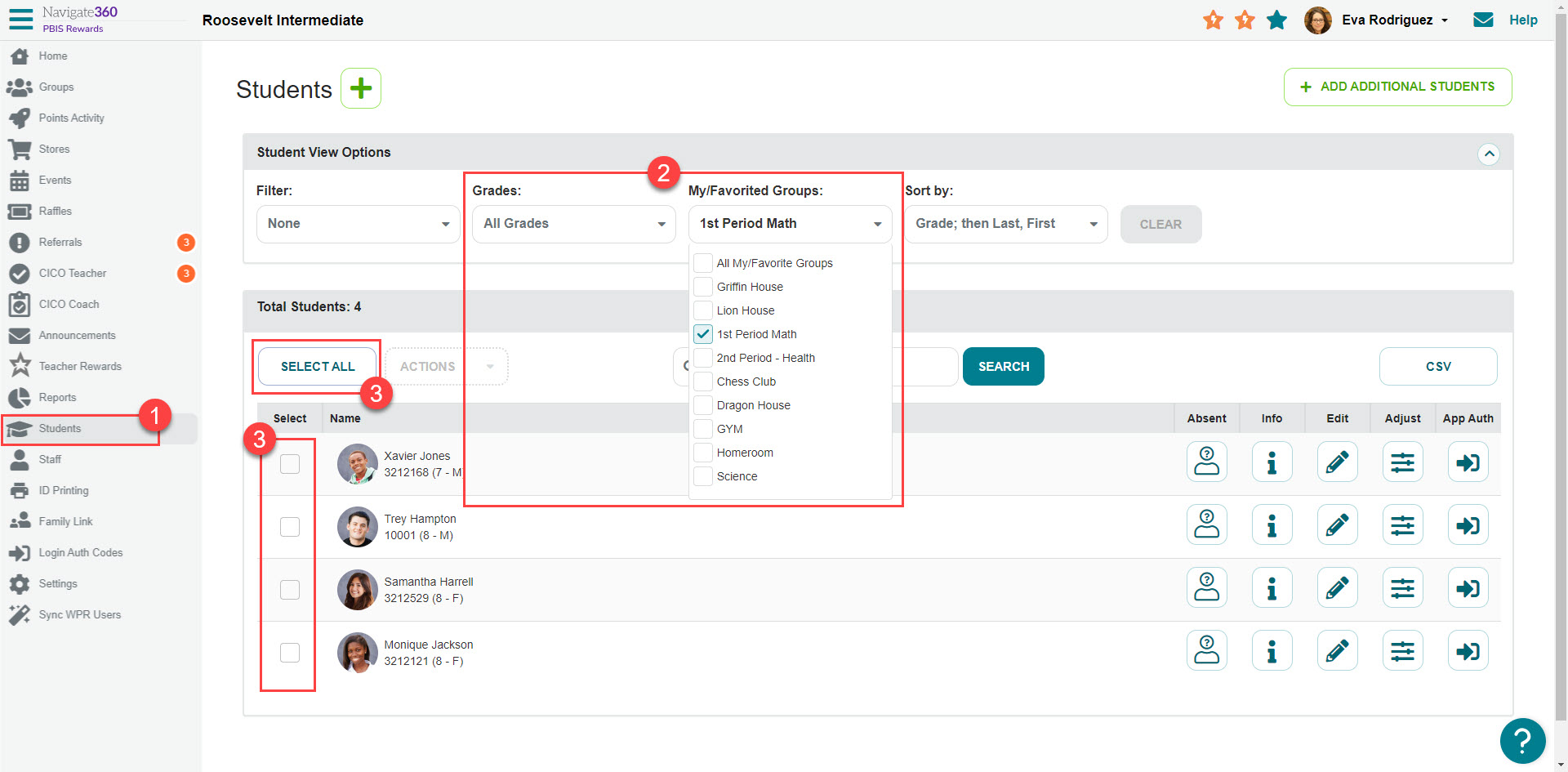Click Samantha Harrell's profile photo

click(x=357, y=589)
